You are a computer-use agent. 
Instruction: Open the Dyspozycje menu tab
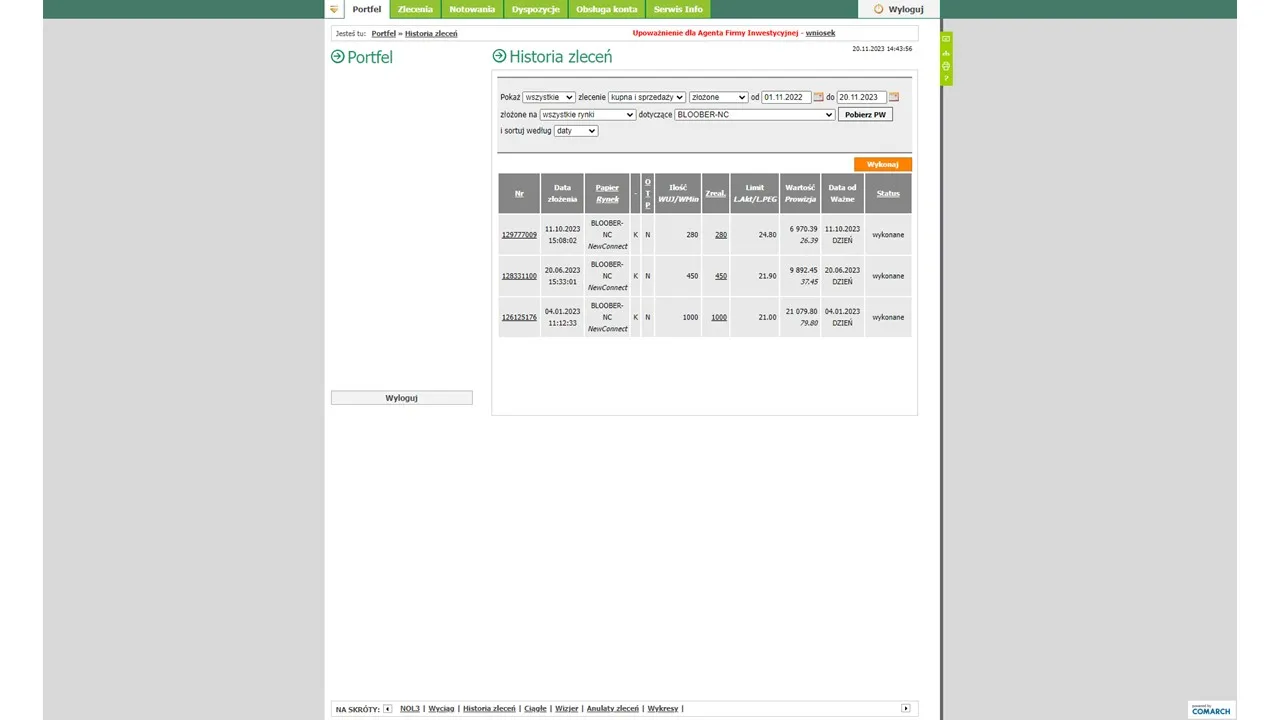tap(536, 9)
